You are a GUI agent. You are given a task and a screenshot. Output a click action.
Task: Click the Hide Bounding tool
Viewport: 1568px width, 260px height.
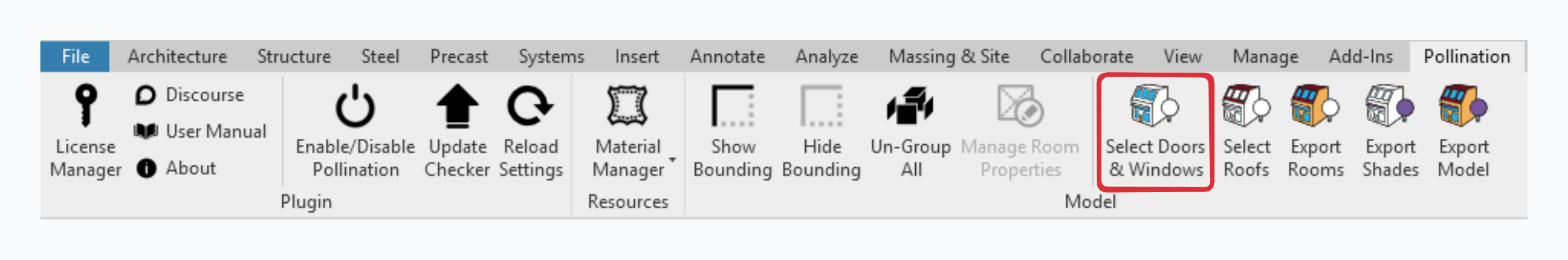pyautogui.click(x=821, y=106)
